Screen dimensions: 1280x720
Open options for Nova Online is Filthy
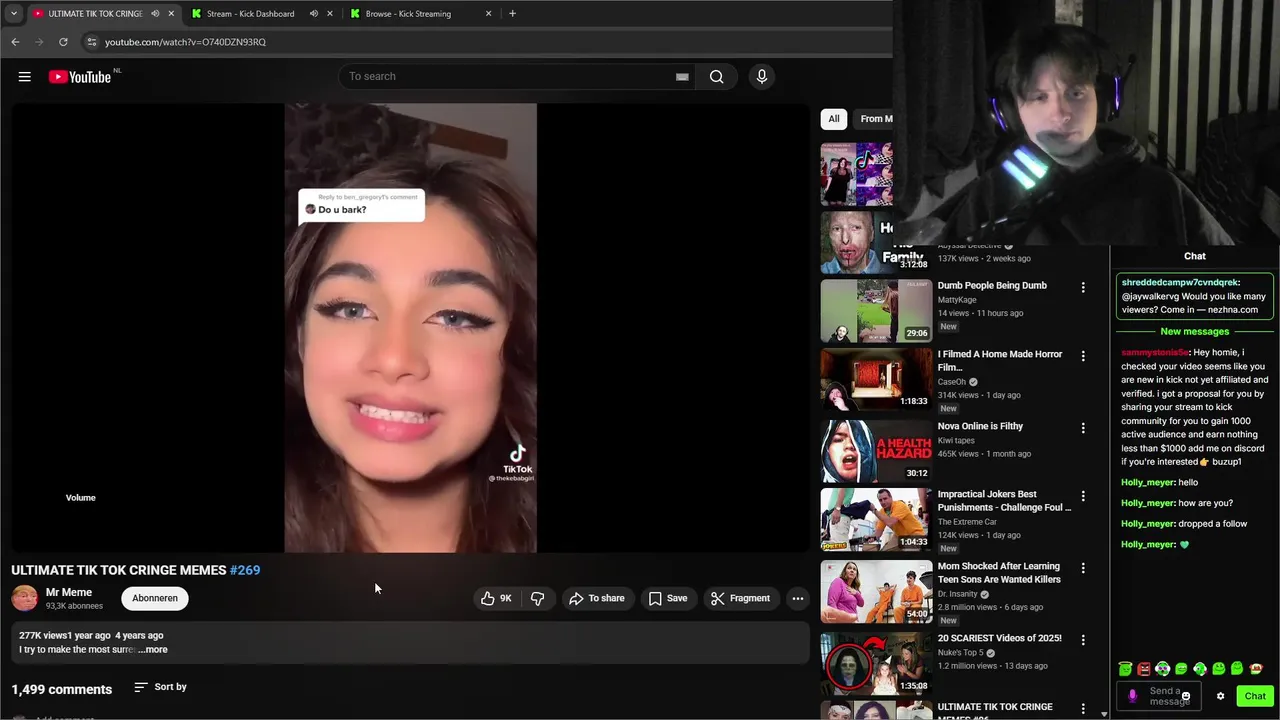point(1083,428)
